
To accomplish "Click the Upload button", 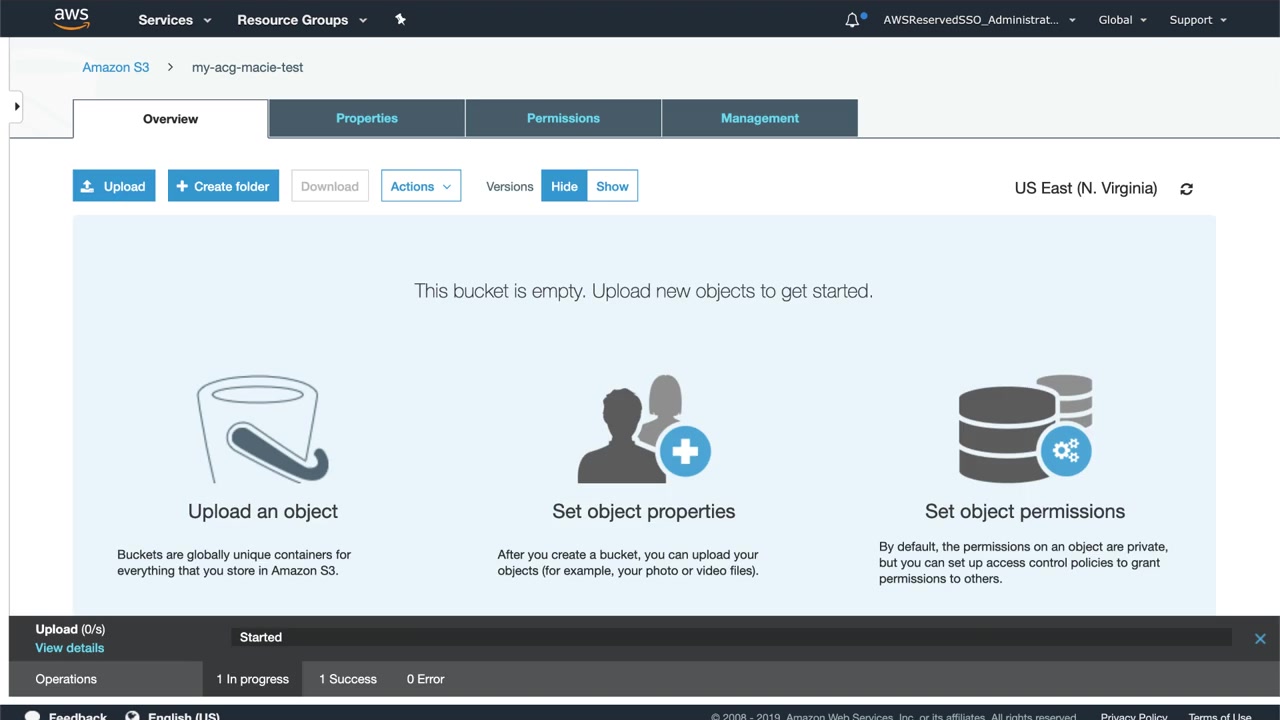I will (114, 186).
